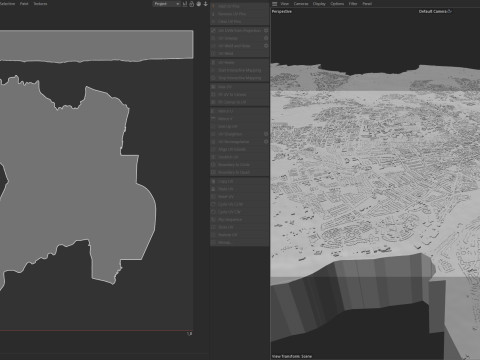The height and width of the screenshot is (360, 480).
Task: Click the UV Unwrap icon
Action: pyautogui.click(x=214, y=38)
